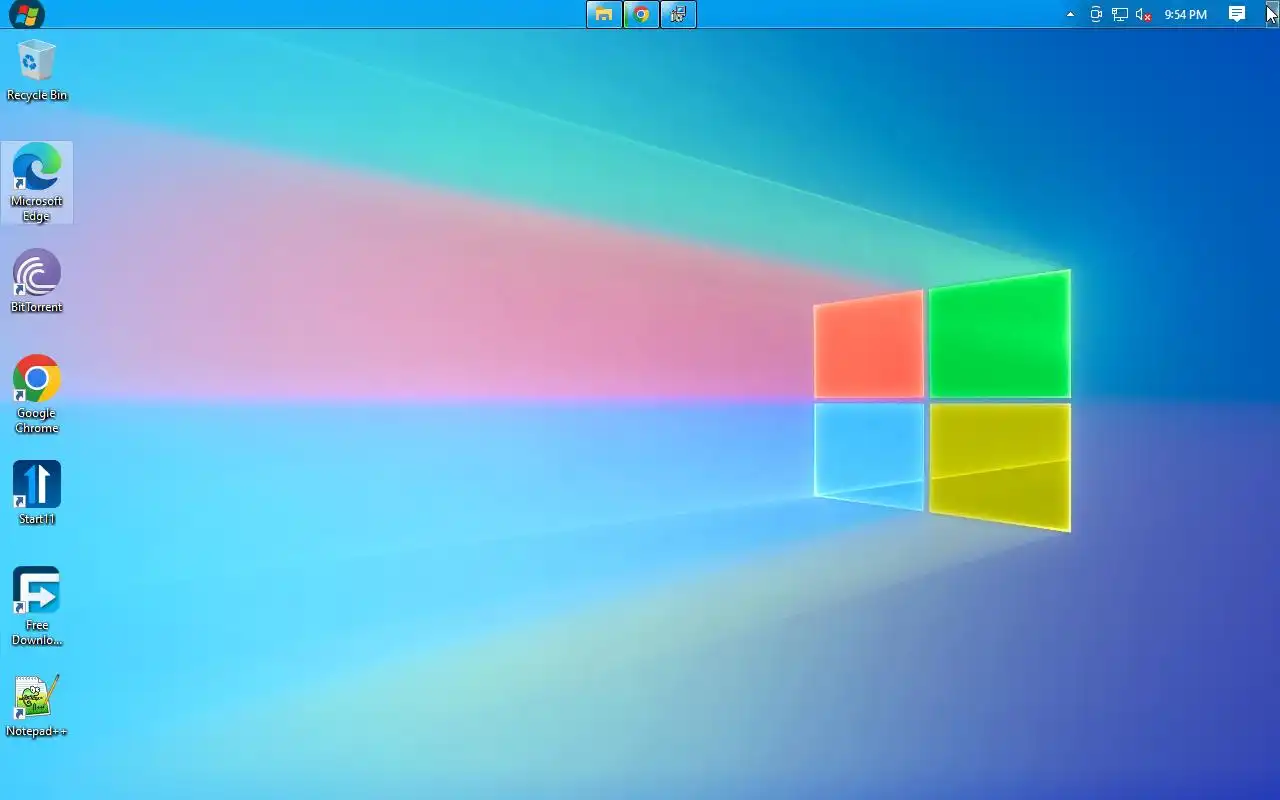Select the Notepad++ desktop shortcut
The width and height of the screenshot is (1280, 800).
37,706
